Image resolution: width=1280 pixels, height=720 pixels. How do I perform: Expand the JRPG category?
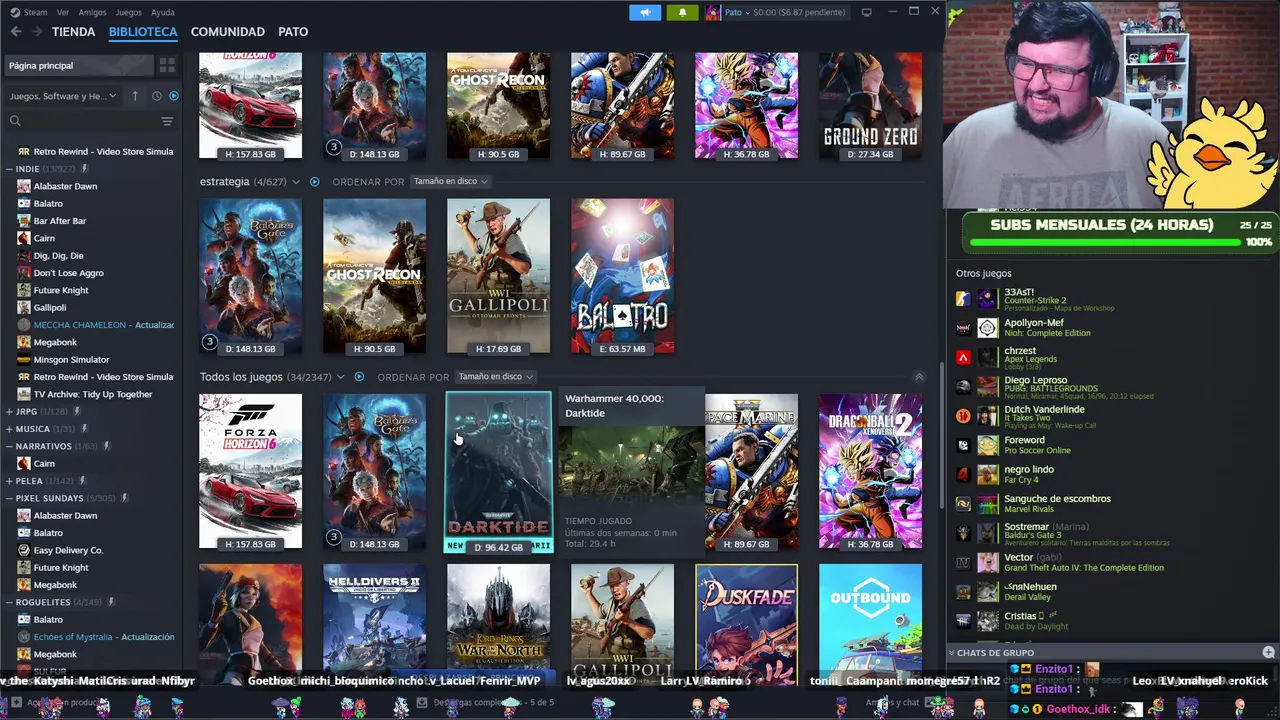(x=9, y=412)
